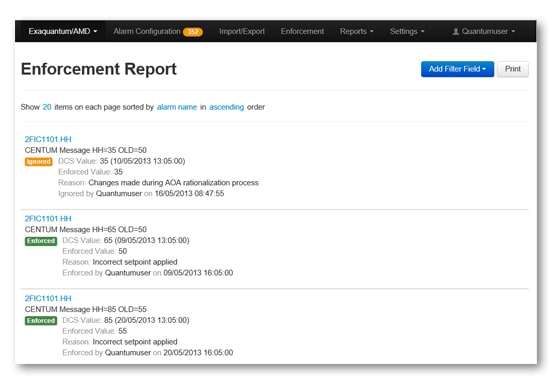
Task: Open the Exaquantum/AMD brand dropdown
Action: 63,31
